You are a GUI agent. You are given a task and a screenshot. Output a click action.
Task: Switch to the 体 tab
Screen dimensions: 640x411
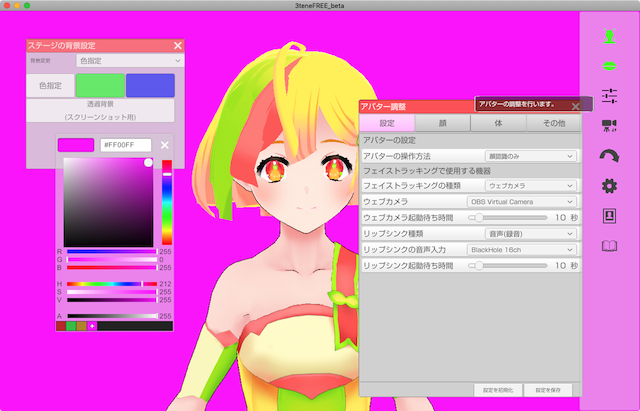point(498,123)
